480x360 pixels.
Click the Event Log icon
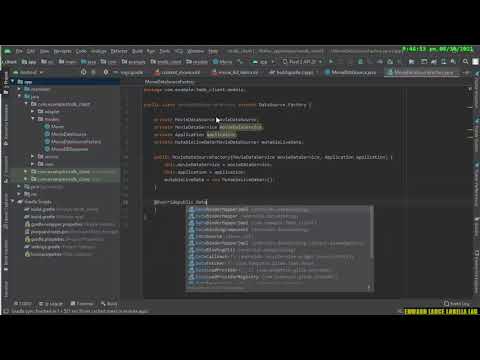click(447, 304)
